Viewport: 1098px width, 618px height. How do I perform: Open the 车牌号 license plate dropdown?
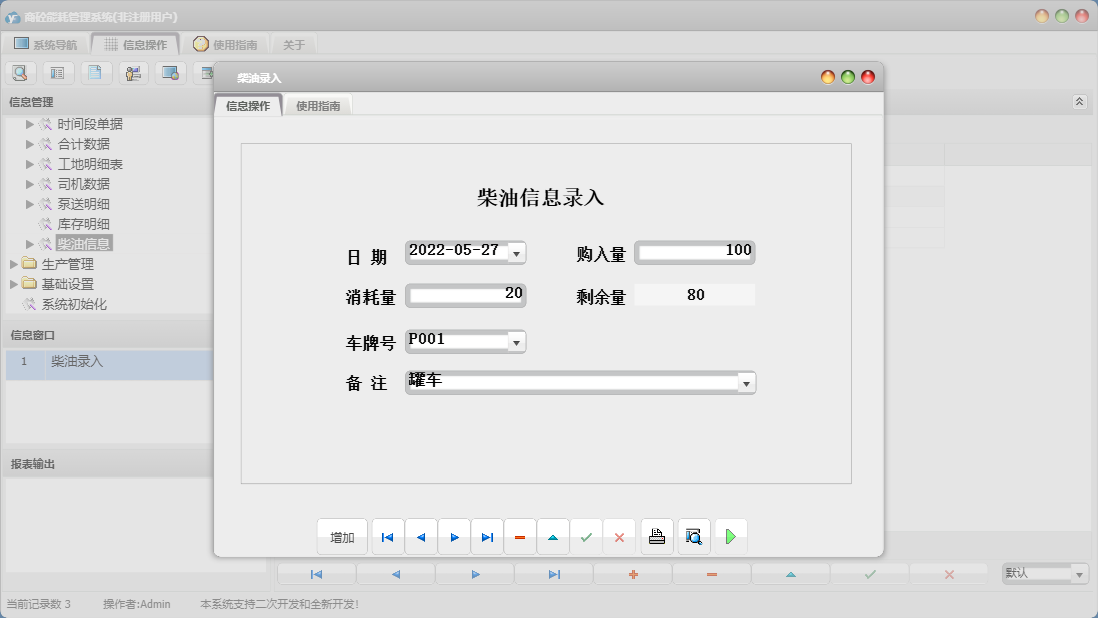point(518,341)
